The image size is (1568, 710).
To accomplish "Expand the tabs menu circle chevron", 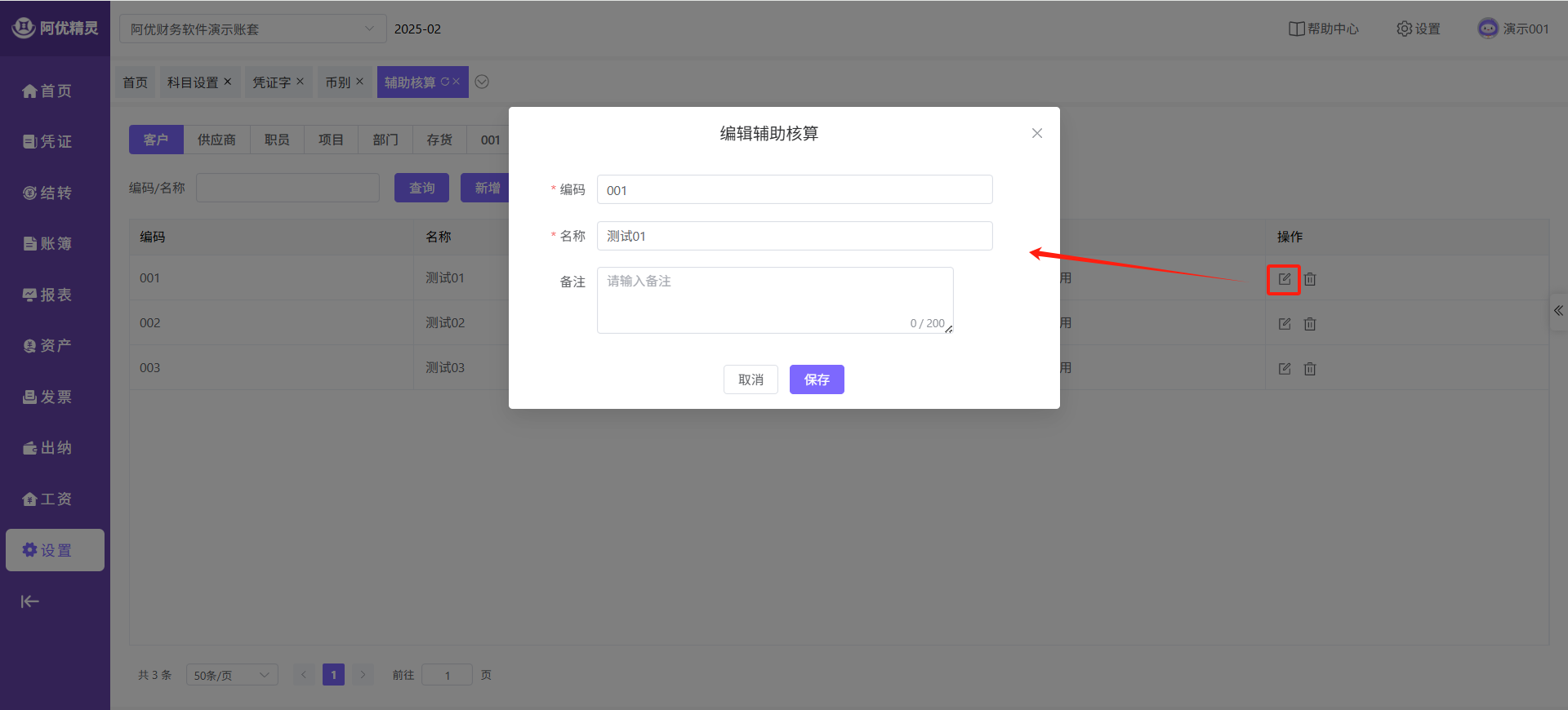I will pyautogui.click(x=482, y=82).
